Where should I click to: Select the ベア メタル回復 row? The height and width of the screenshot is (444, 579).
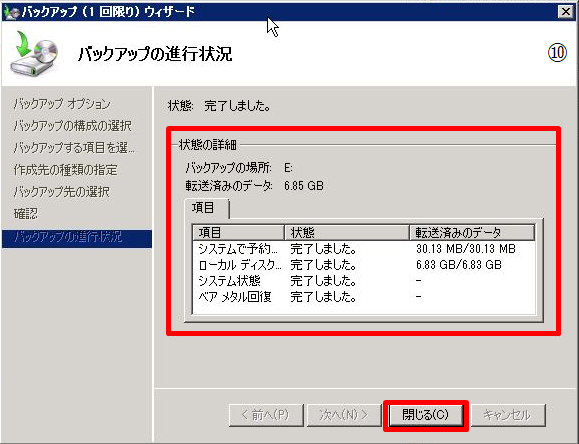coord(364,297)
